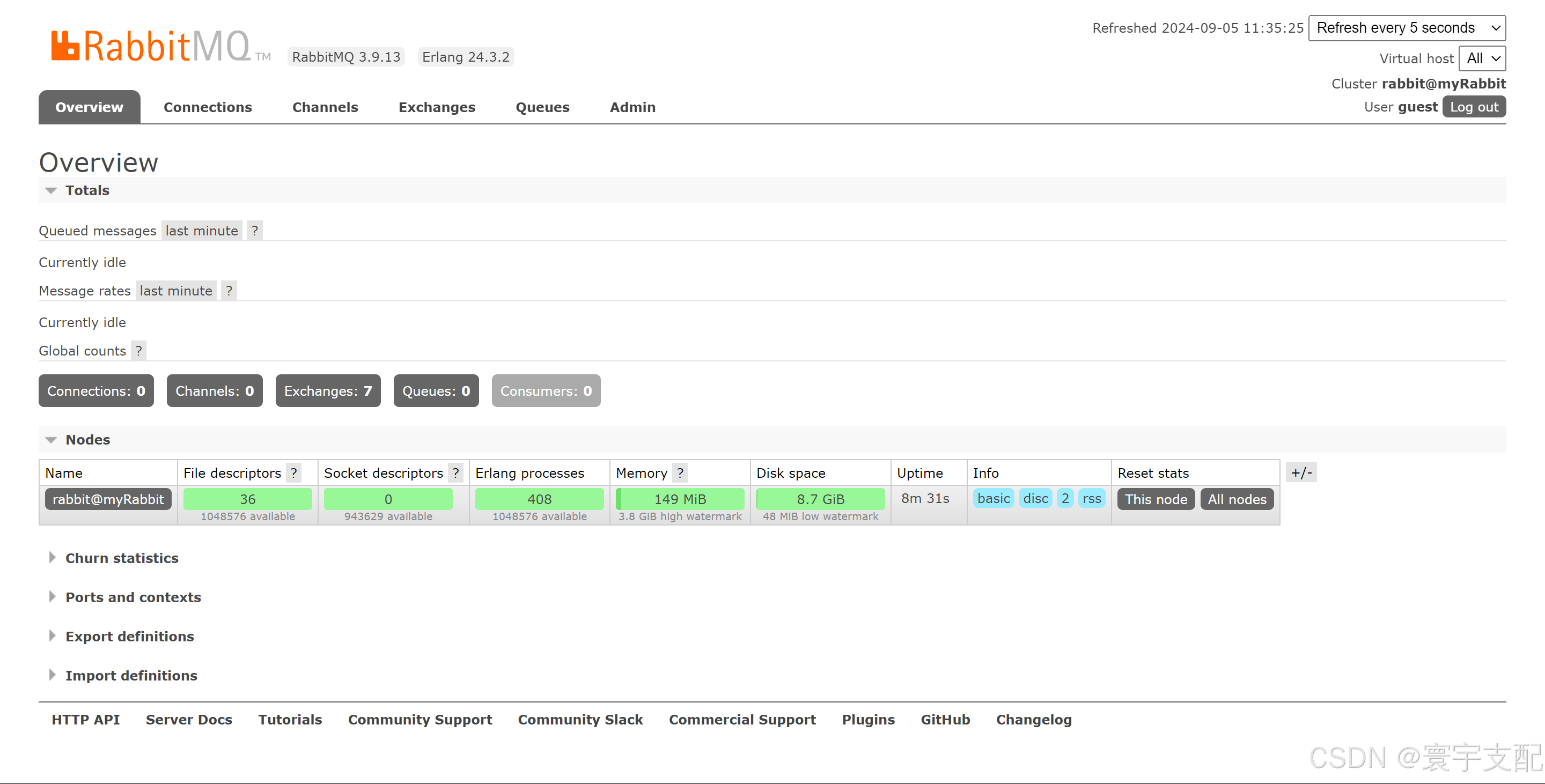
Task: Click the Memory column help icon
Action: (x=681, y=473)
